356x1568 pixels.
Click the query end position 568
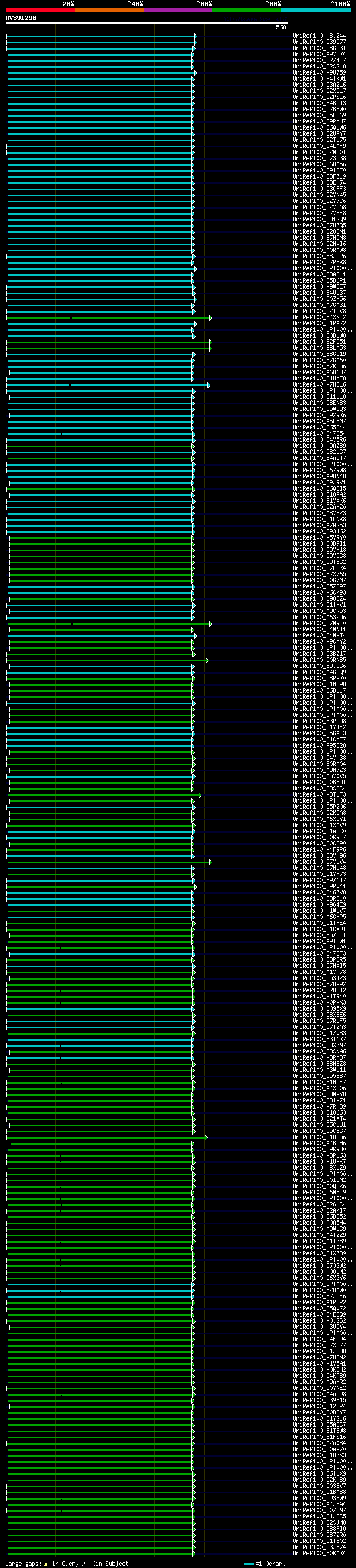(281, 27)
